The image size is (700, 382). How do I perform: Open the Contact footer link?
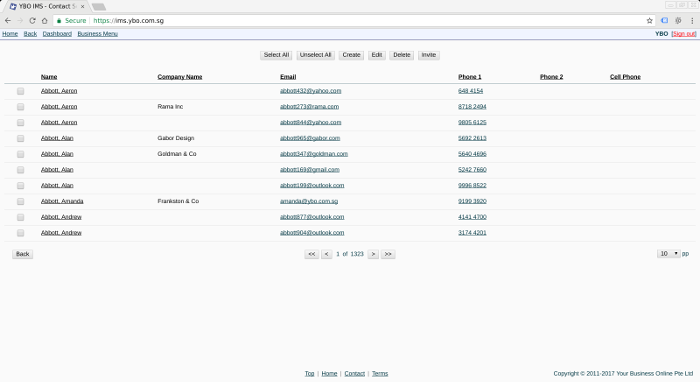coord(354,374)
